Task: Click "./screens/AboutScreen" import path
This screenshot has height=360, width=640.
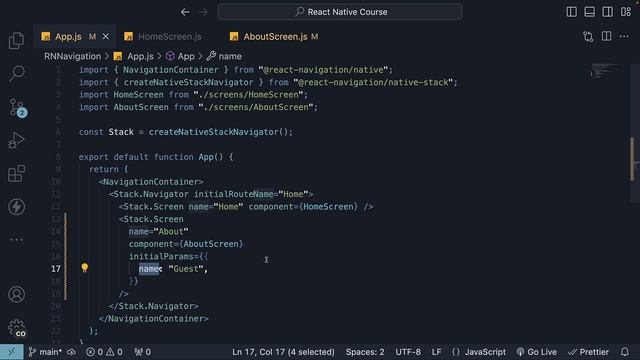Action: [256, 107]
